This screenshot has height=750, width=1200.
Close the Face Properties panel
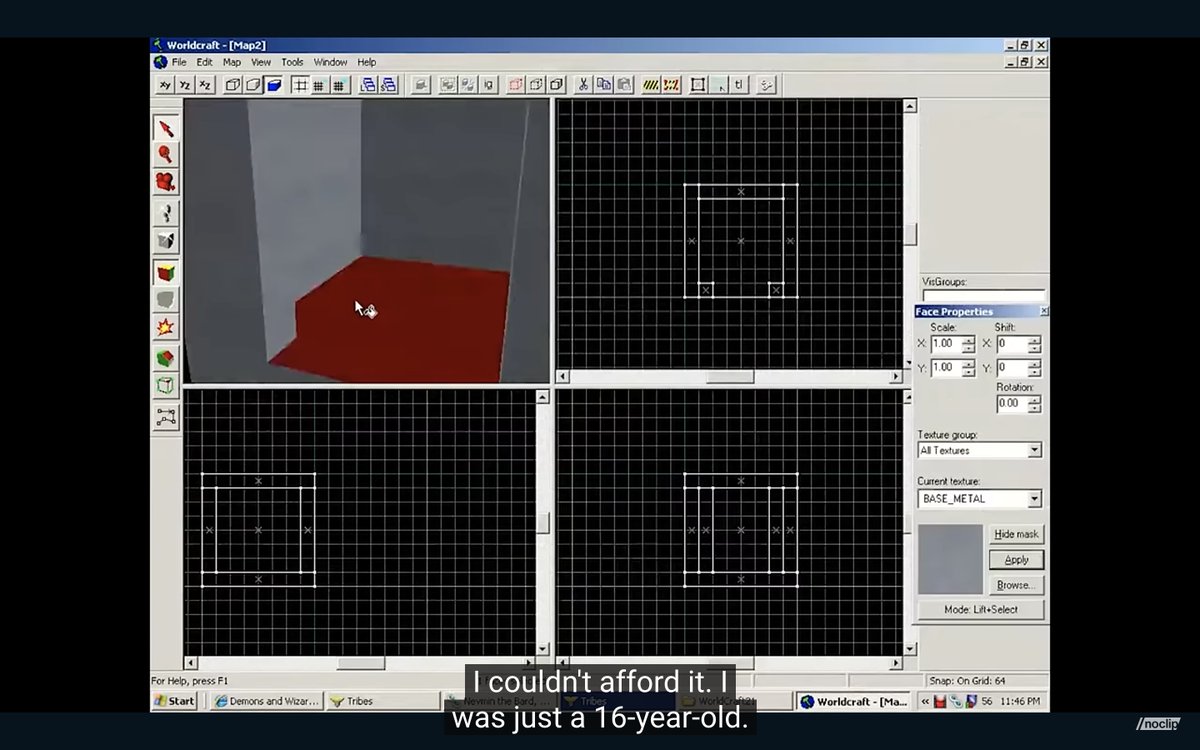tap(1043, 312)
